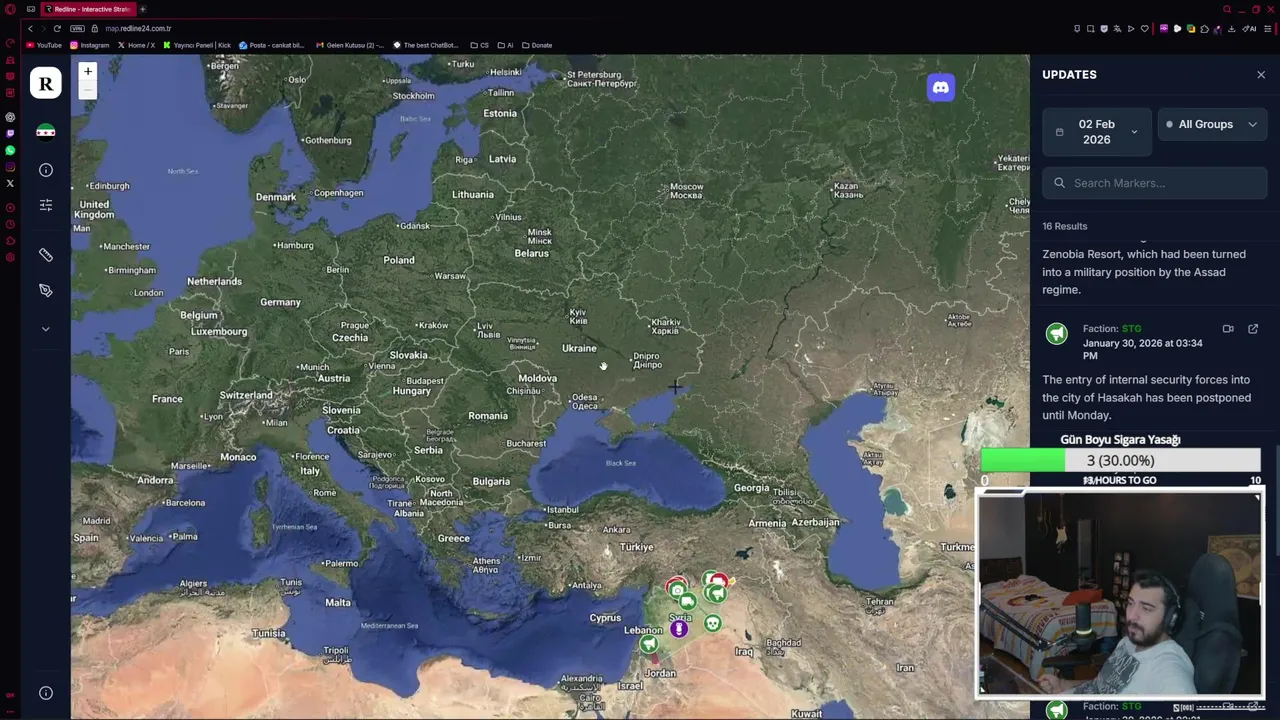Open the AI bookmarks folder
This screenshot has width=1280, height=720.
point(506,45)
